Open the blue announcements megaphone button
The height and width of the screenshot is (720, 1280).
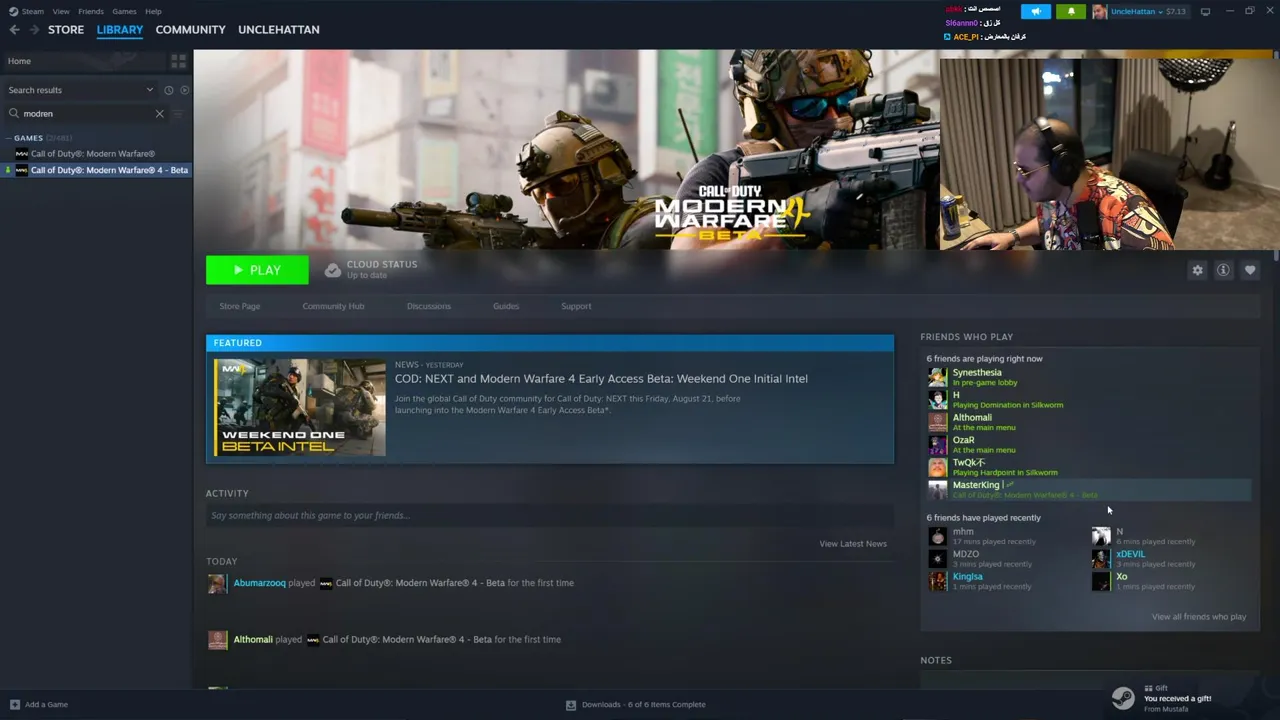[1036, 11]
